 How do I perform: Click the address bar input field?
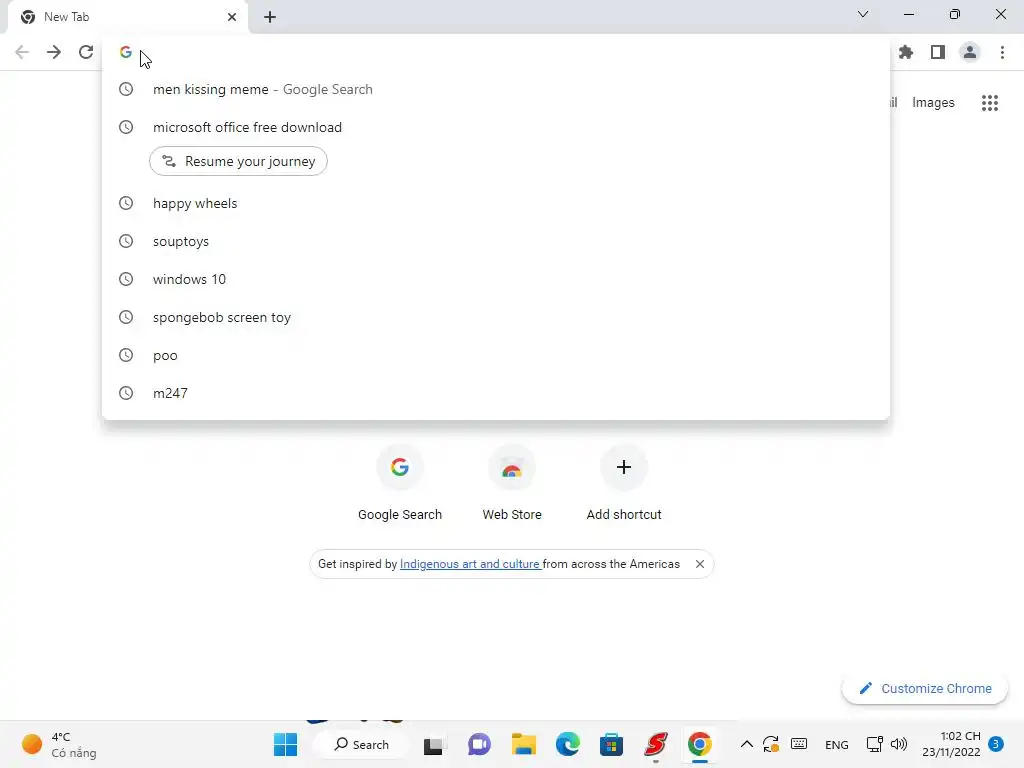[x=496, y=52]
